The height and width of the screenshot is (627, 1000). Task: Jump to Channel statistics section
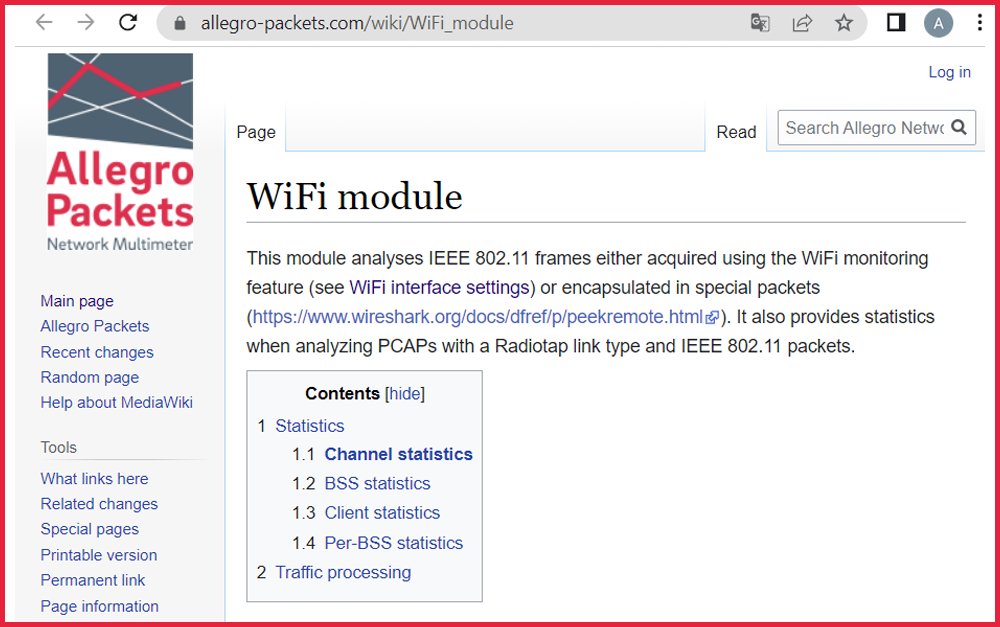(399, 454)
